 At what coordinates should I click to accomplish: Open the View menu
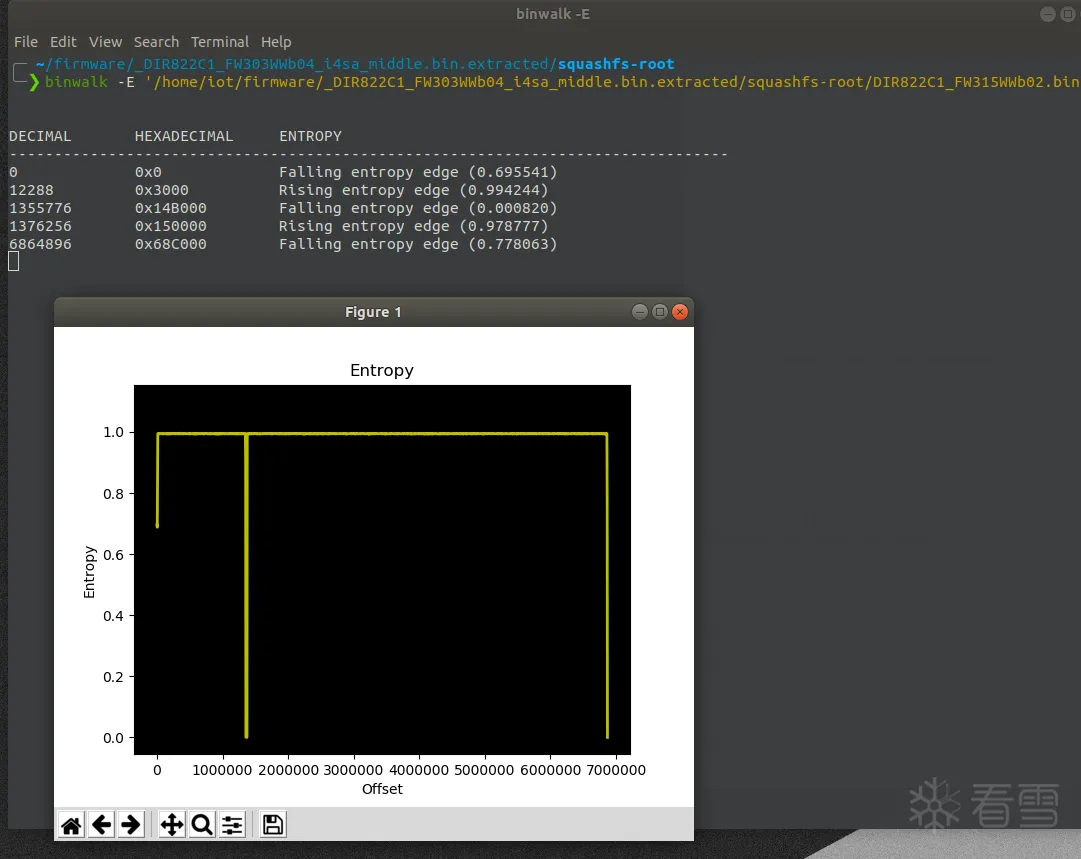click(105, 42)
